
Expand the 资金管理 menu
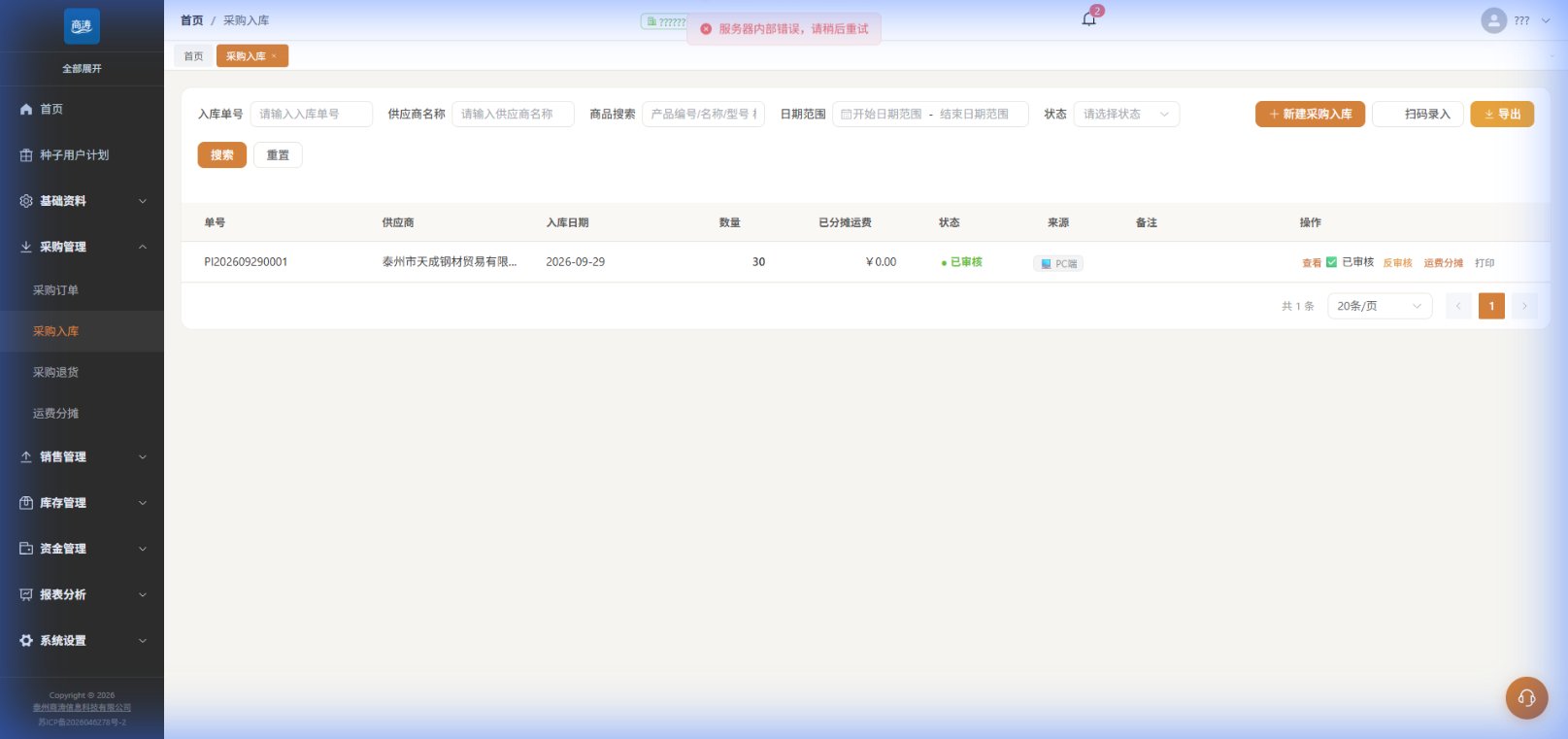pos(143,549)
